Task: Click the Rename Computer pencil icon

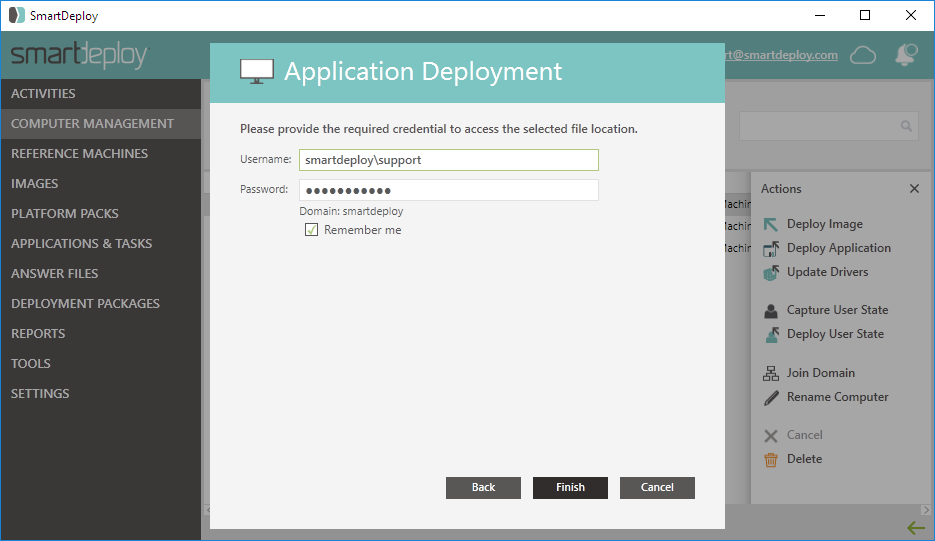Action: click(x=771, y=398)
